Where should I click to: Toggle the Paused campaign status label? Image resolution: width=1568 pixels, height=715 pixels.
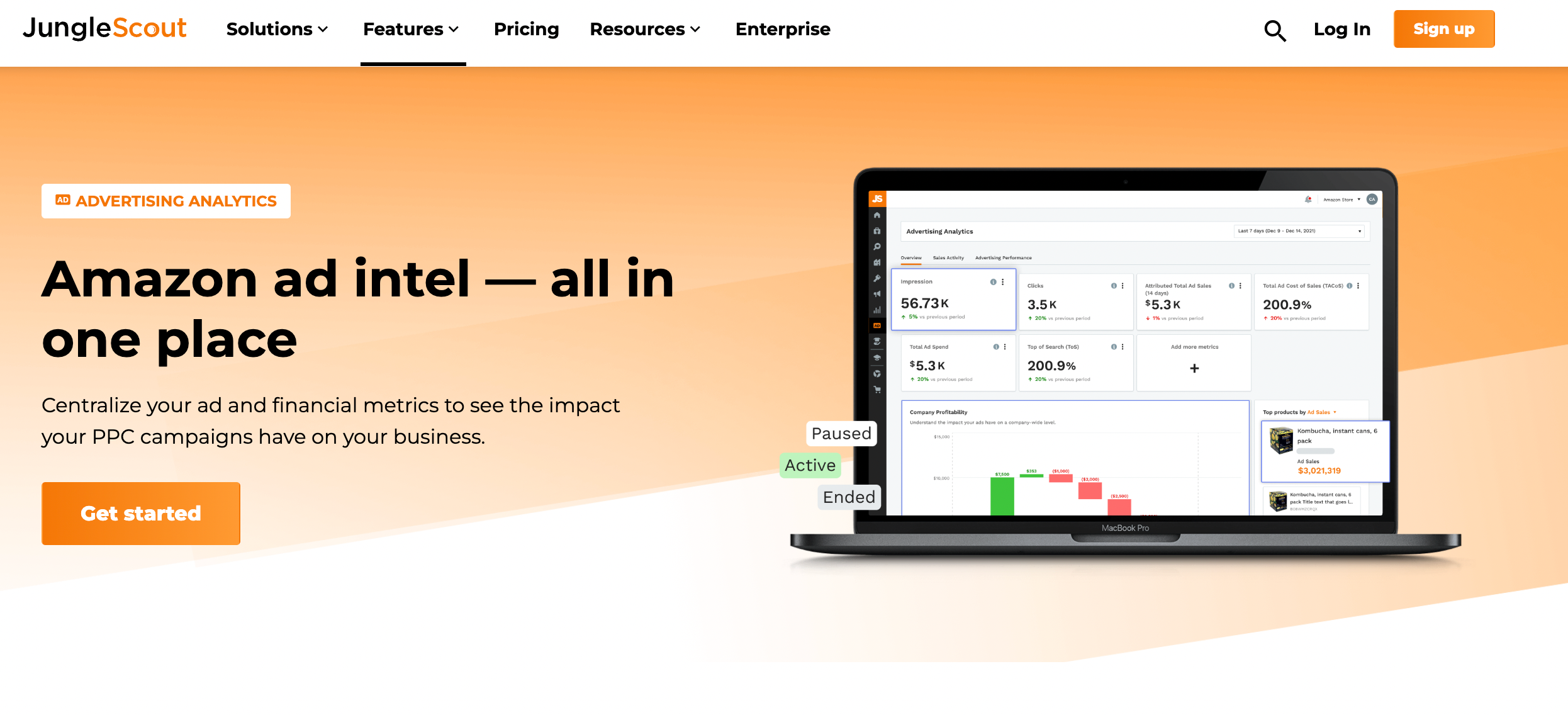pyautogui.click(x=840, y=433)
